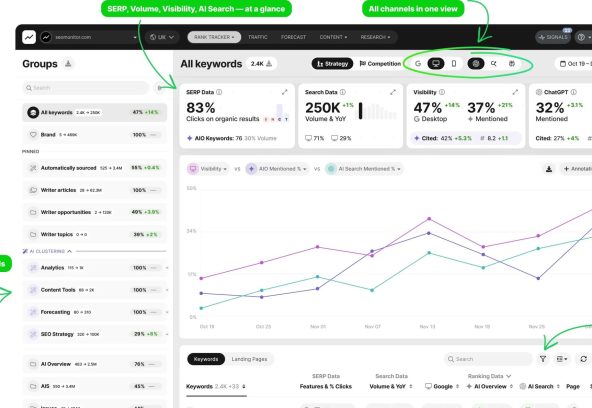Open the SEO Strategy cluster group
592x408 pixels.
[94, 334]
